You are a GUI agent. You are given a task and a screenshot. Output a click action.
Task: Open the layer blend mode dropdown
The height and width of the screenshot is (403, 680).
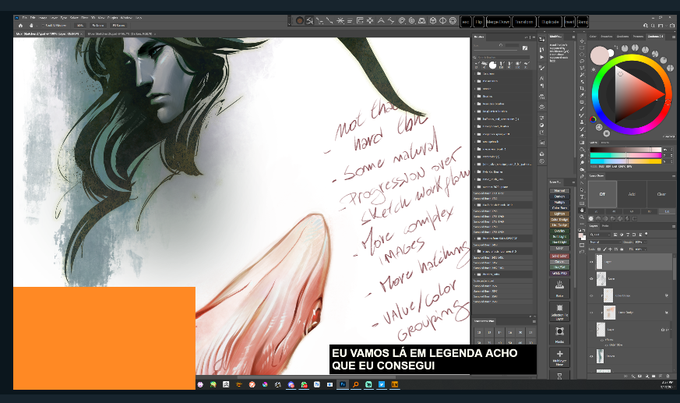[605, 242]
